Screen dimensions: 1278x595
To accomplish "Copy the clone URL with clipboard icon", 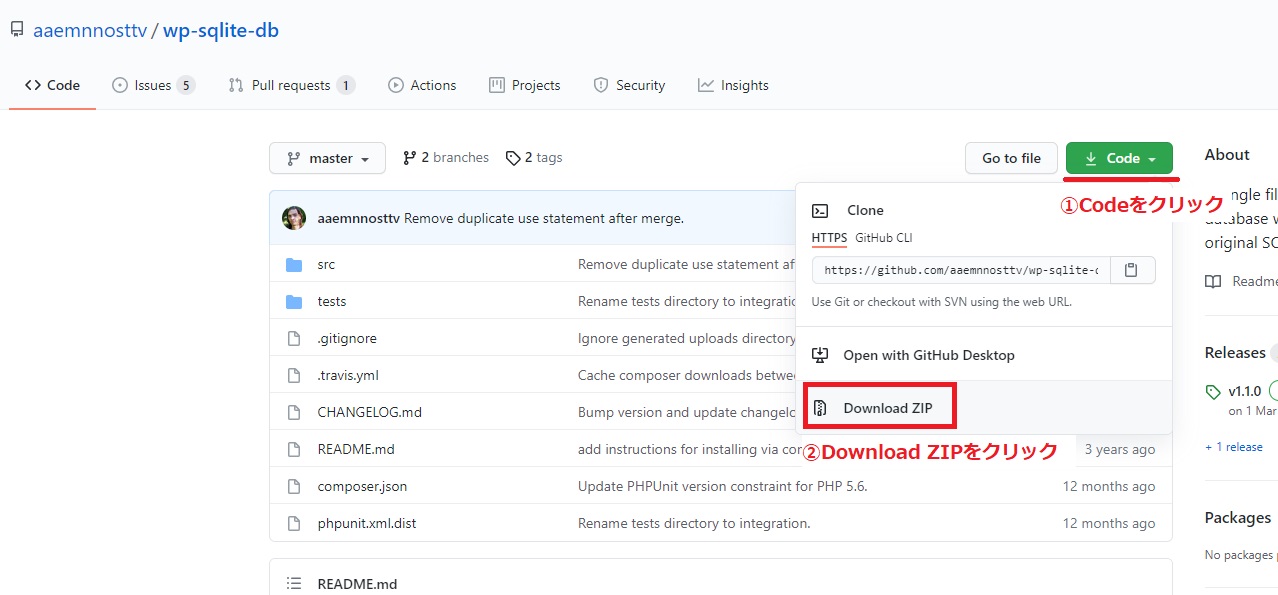I will point(1131,270).
